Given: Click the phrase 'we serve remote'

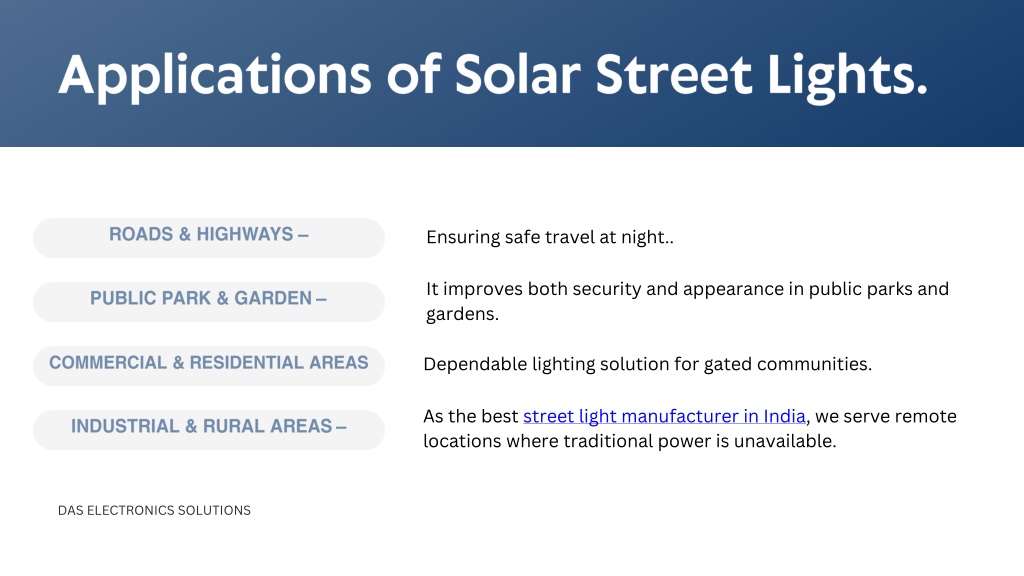Looking at the screenshot, I should pos(886,416).
